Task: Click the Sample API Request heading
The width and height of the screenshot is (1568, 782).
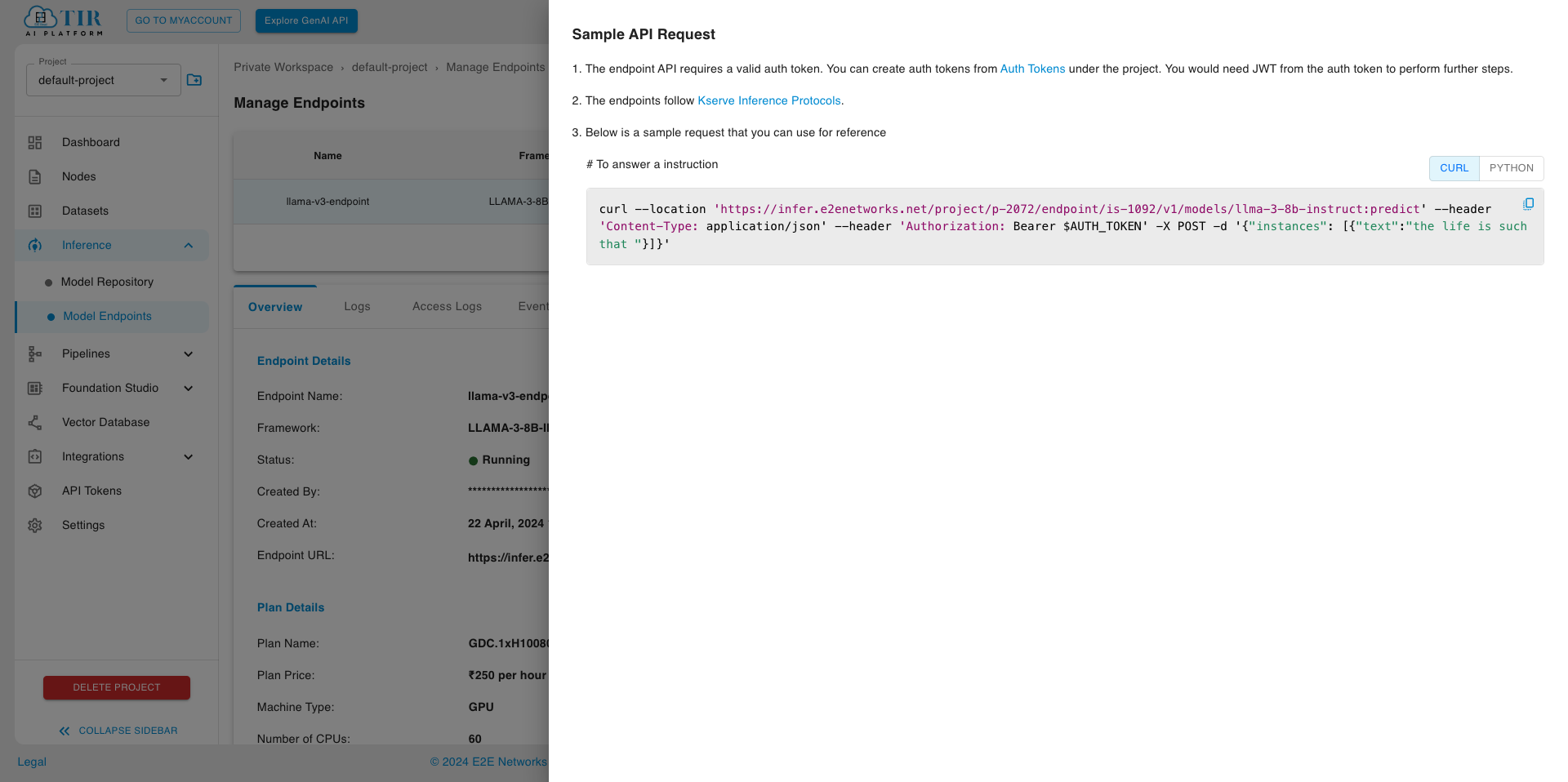Action: pyautogui.click(x=644, y=34)
